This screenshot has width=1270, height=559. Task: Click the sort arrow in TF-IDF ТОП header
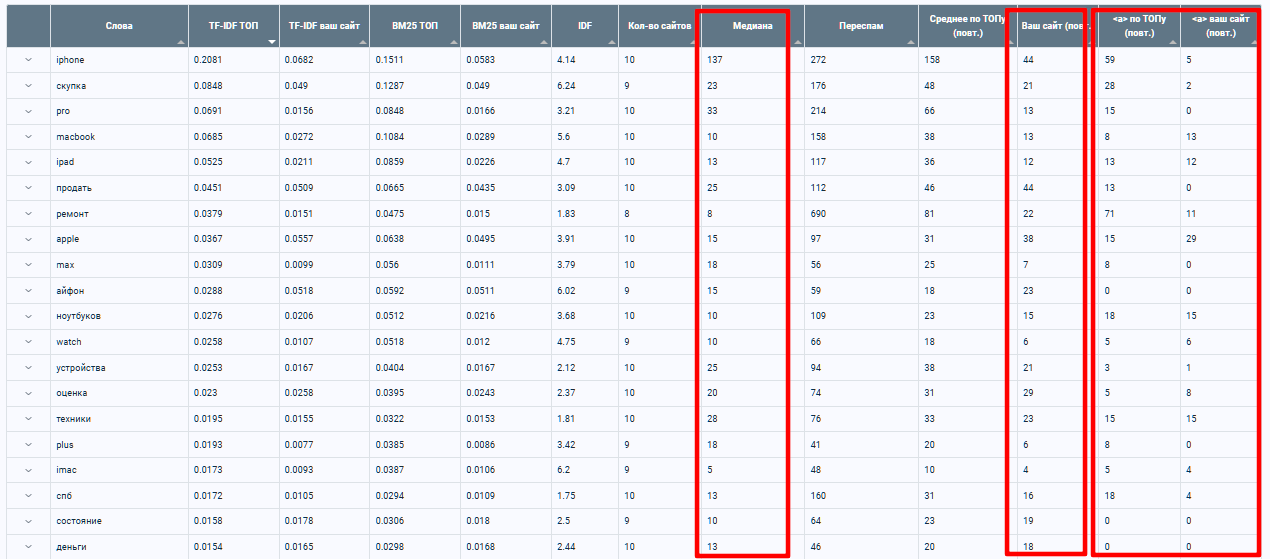pyautogui.click(x=271, y=43)
